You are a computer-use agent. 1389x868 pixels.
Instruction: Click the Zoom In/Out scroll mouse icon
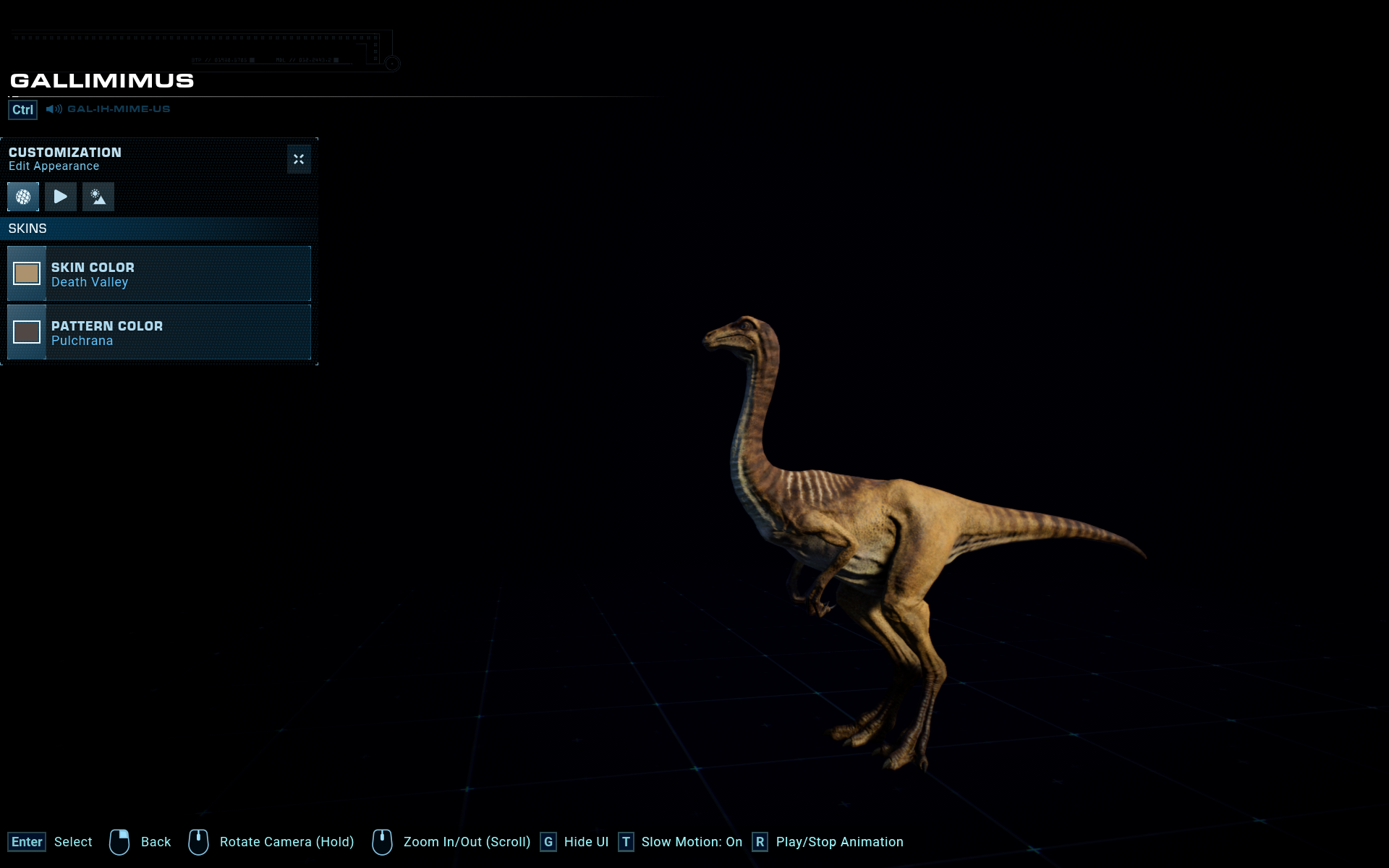(382, 842)
